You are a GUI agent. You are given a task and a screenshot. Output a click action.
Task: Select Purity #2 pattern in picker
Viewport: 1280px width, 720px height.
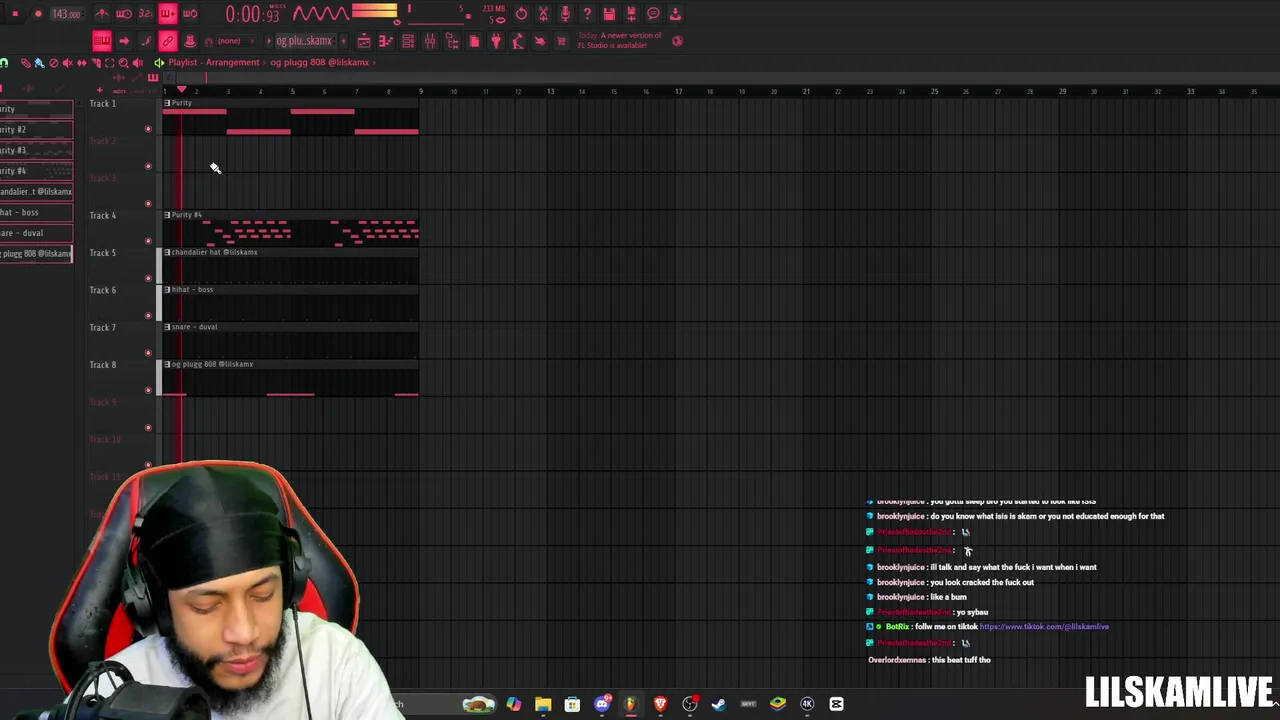pyautogui.click(x=36, y=129)
